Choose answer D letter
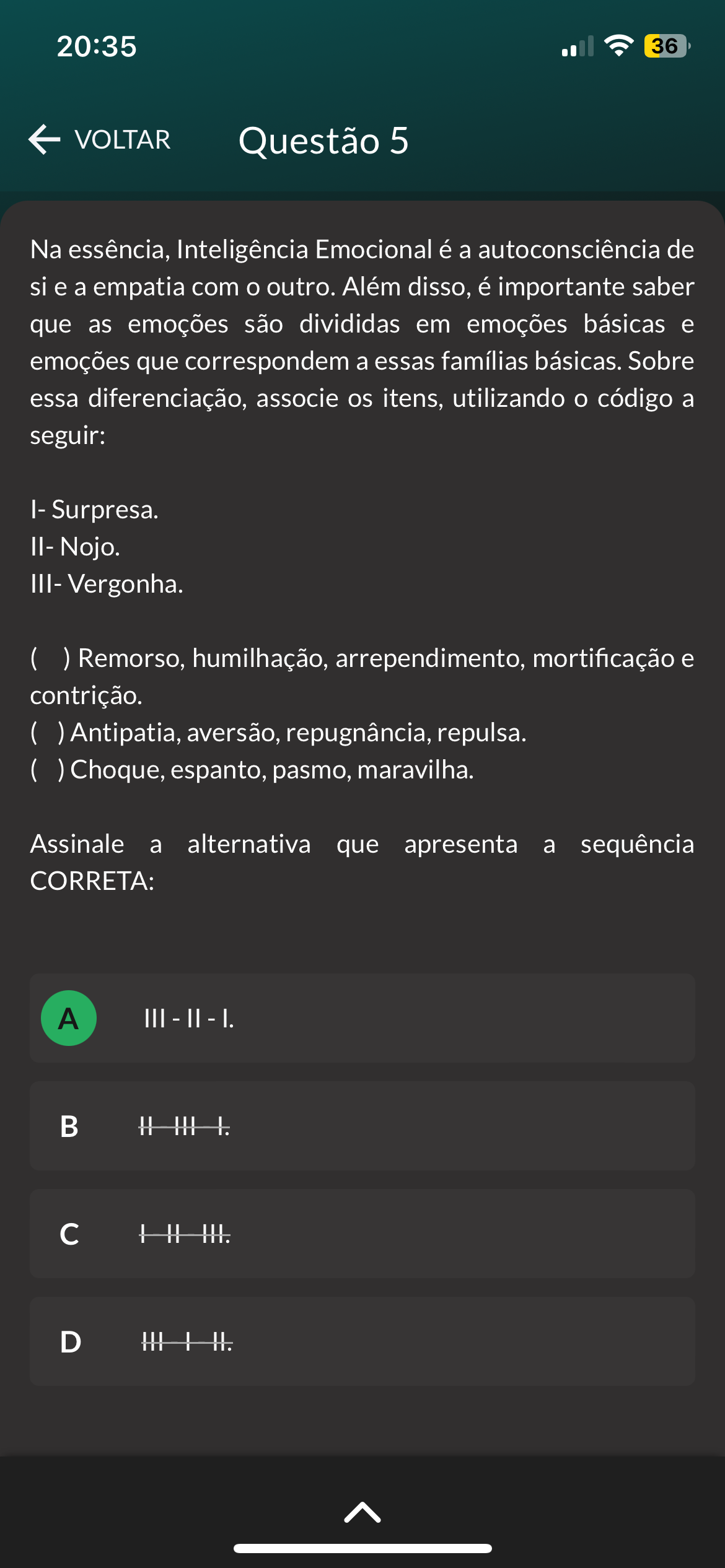Image resolution: width=725 pixels, height=1568 pixels. pyautogui.click(x=70, y=1342)
